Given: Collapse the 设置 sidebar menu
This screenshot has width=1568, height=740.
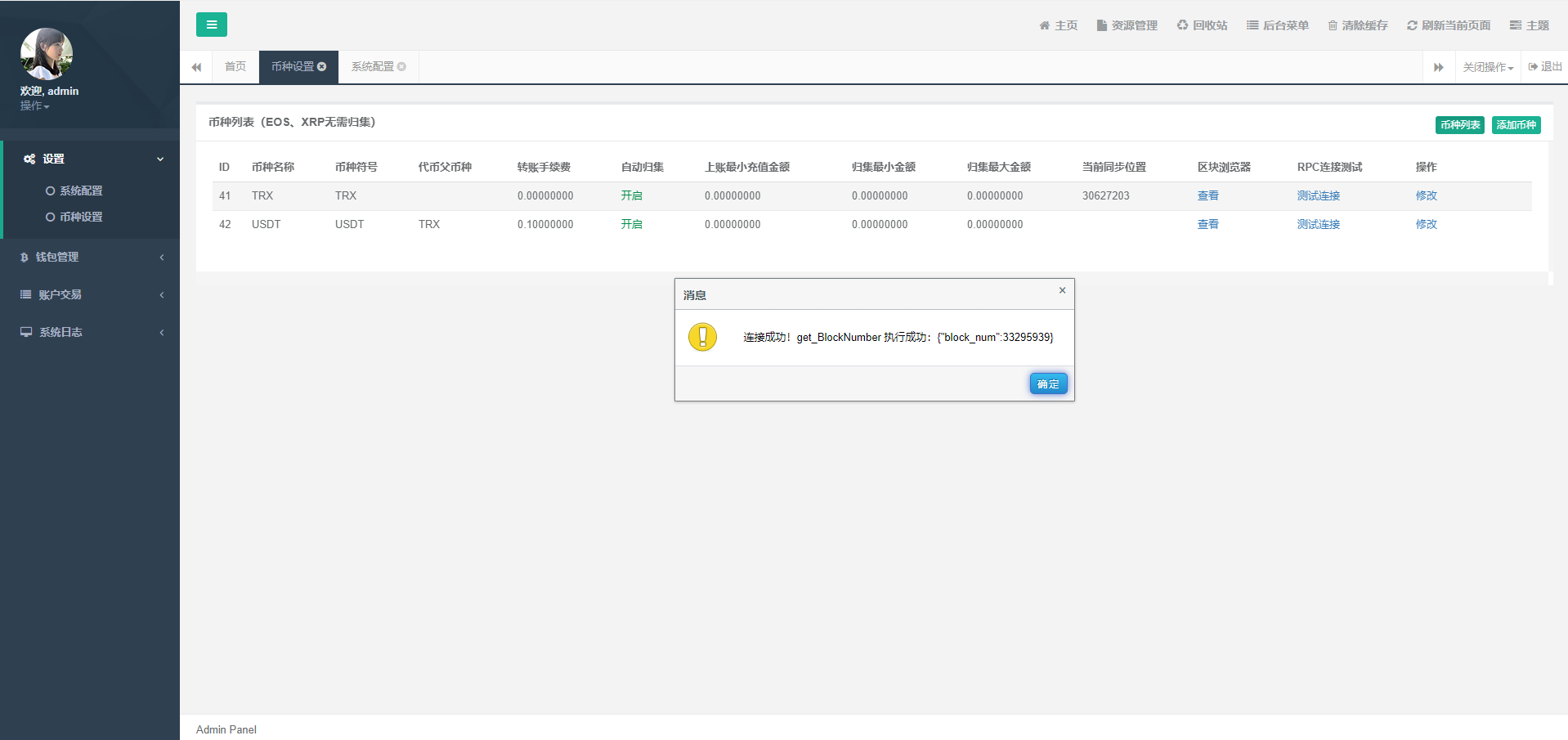Looking at the screenshot, I should coord(91,159).
